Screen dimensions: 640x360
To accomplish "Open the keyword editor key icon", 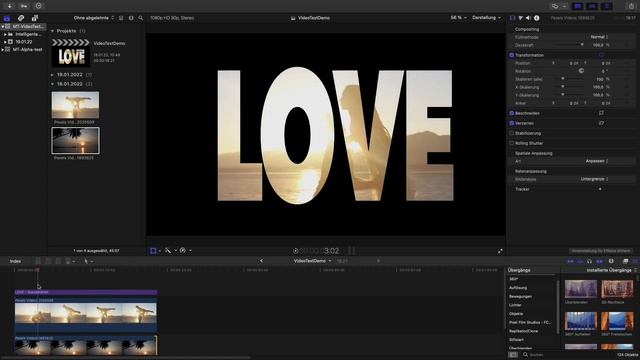I will click(x=24, y=6).
